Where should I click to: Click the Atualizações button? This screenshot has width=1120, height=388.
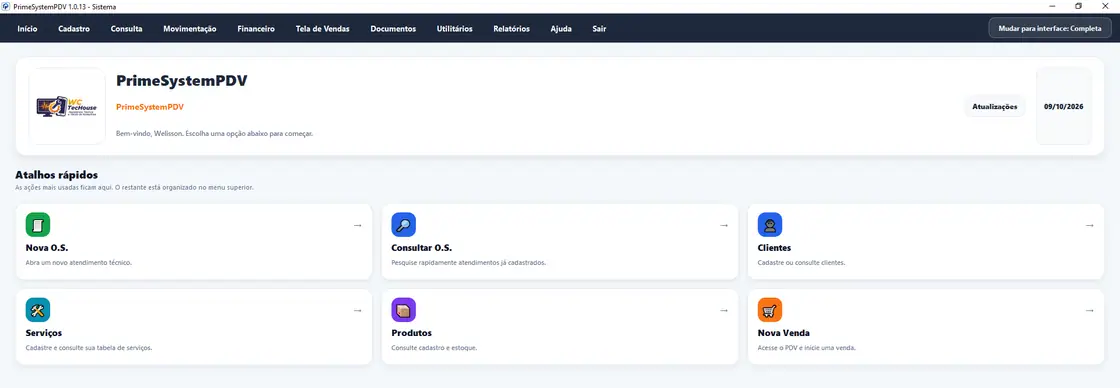tap(994, 106)
